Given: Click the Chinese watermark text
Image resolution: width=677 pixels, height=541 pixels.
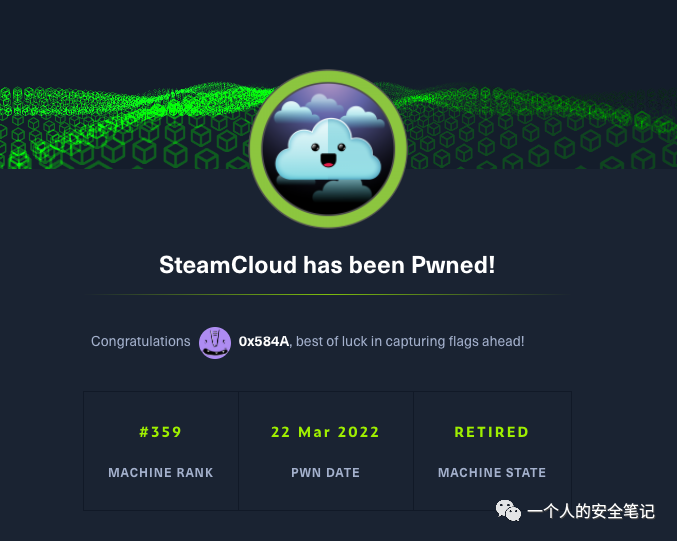Looking at the screenshot, I should tap(591, 511).
